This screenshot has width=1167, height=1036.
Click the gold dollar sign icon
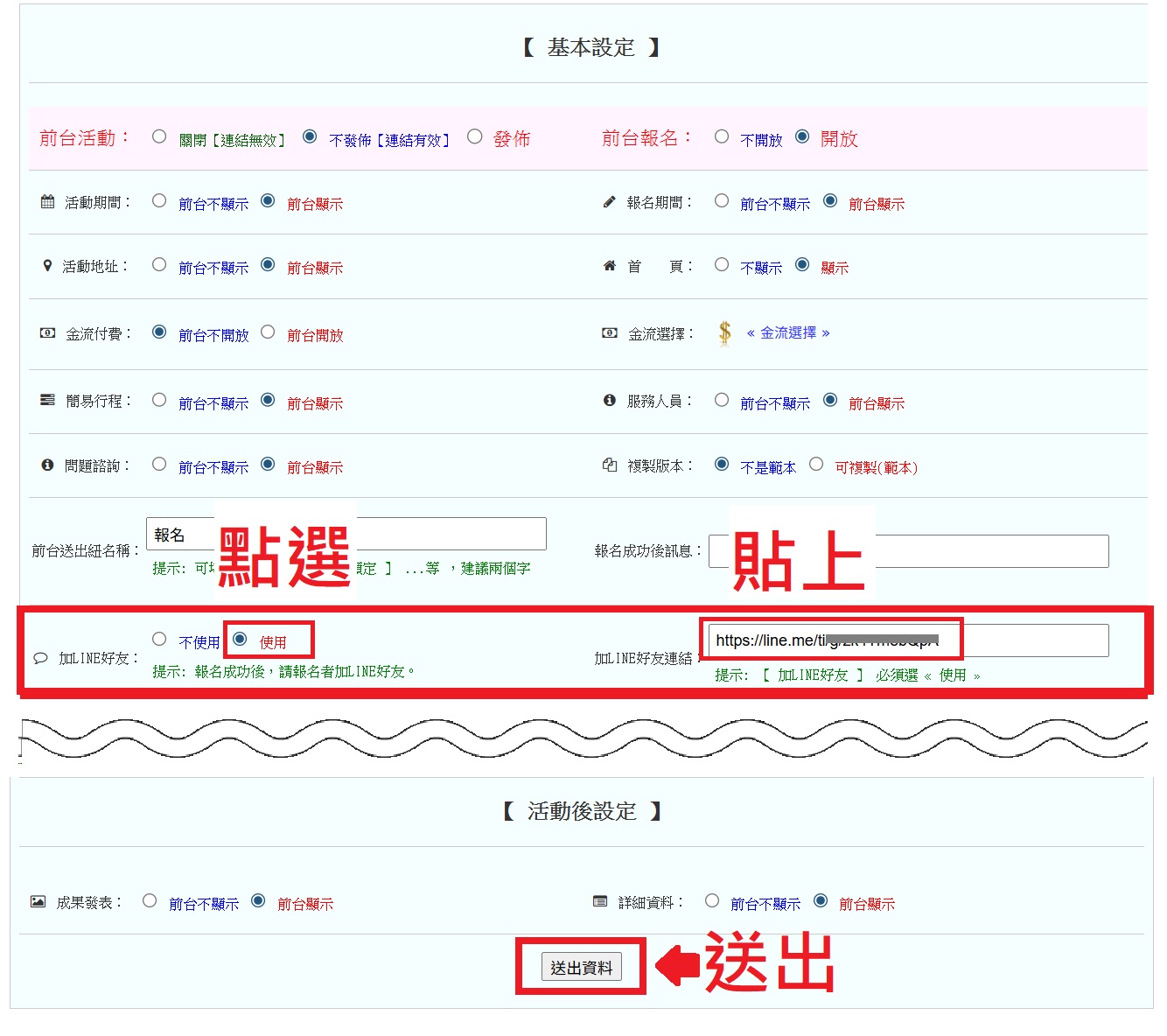pyautogui.click(x=724, y=333)
